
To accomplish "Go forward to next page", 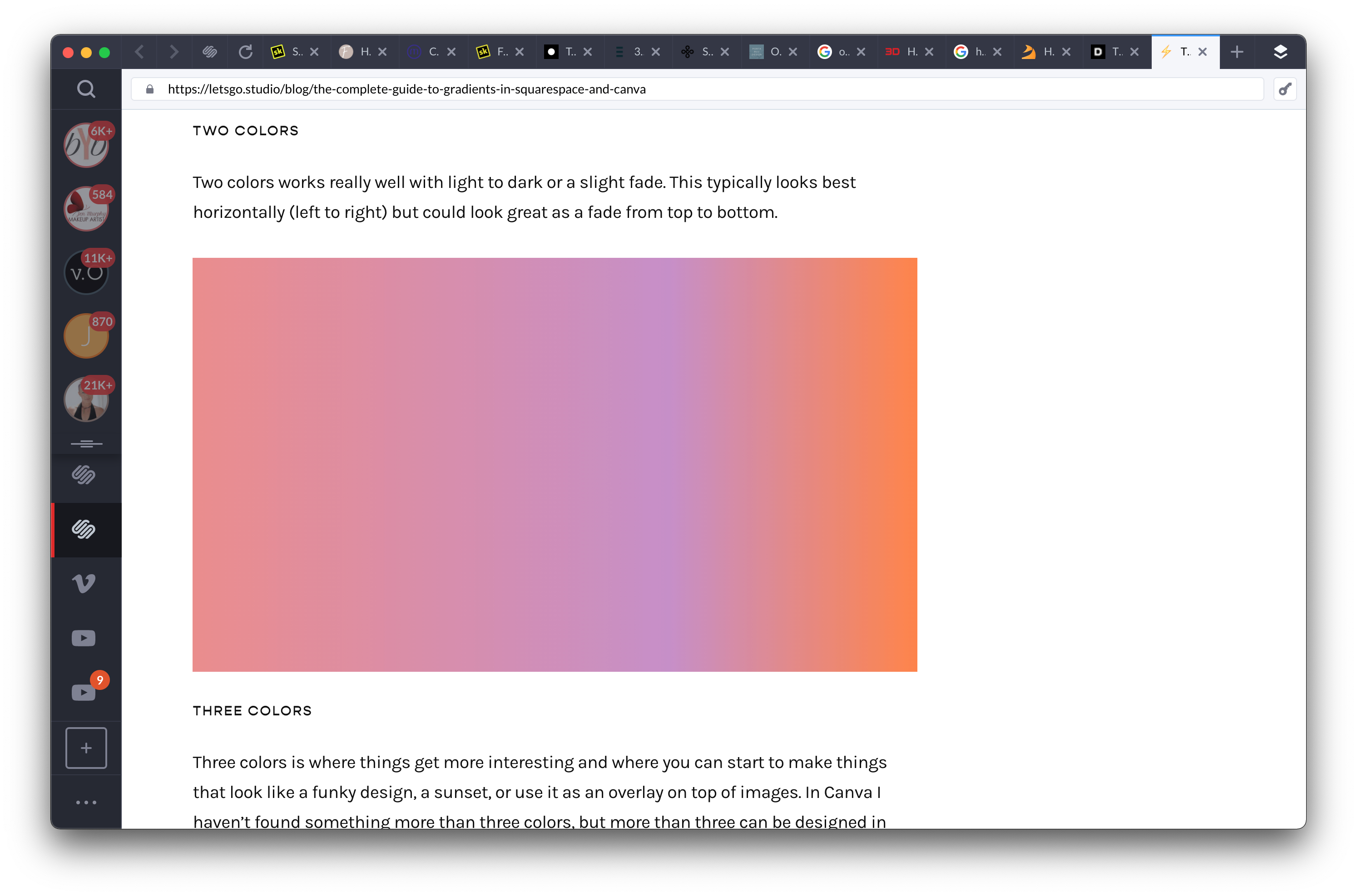I will click(x=174, y=52).
